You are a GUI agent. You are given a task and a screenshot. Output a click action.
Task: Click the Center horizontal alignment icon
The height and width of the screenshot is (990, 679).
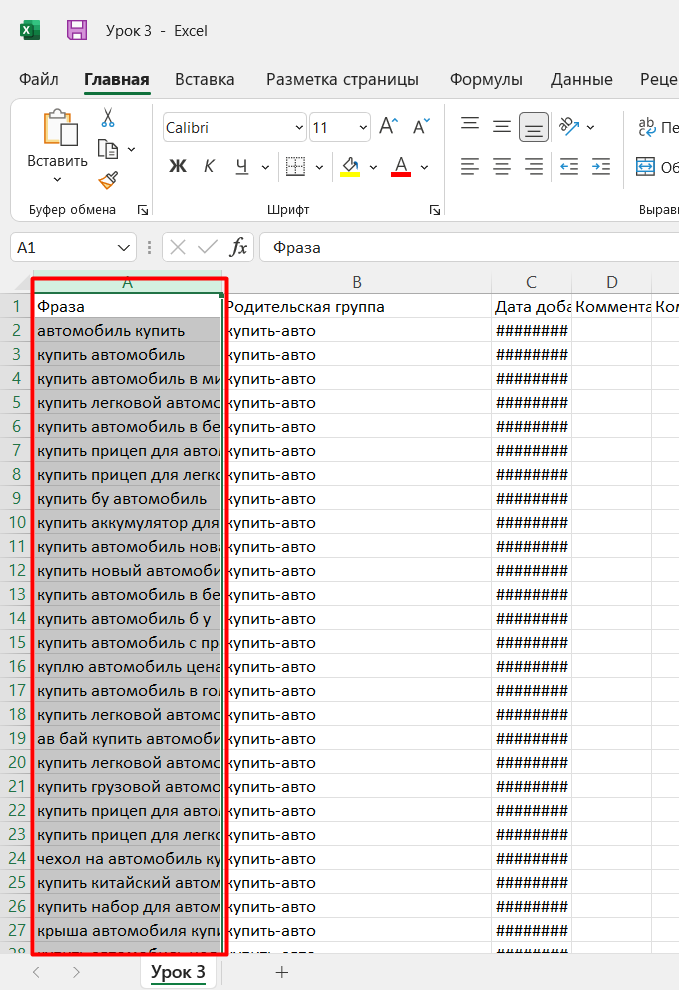coord(502,167)
